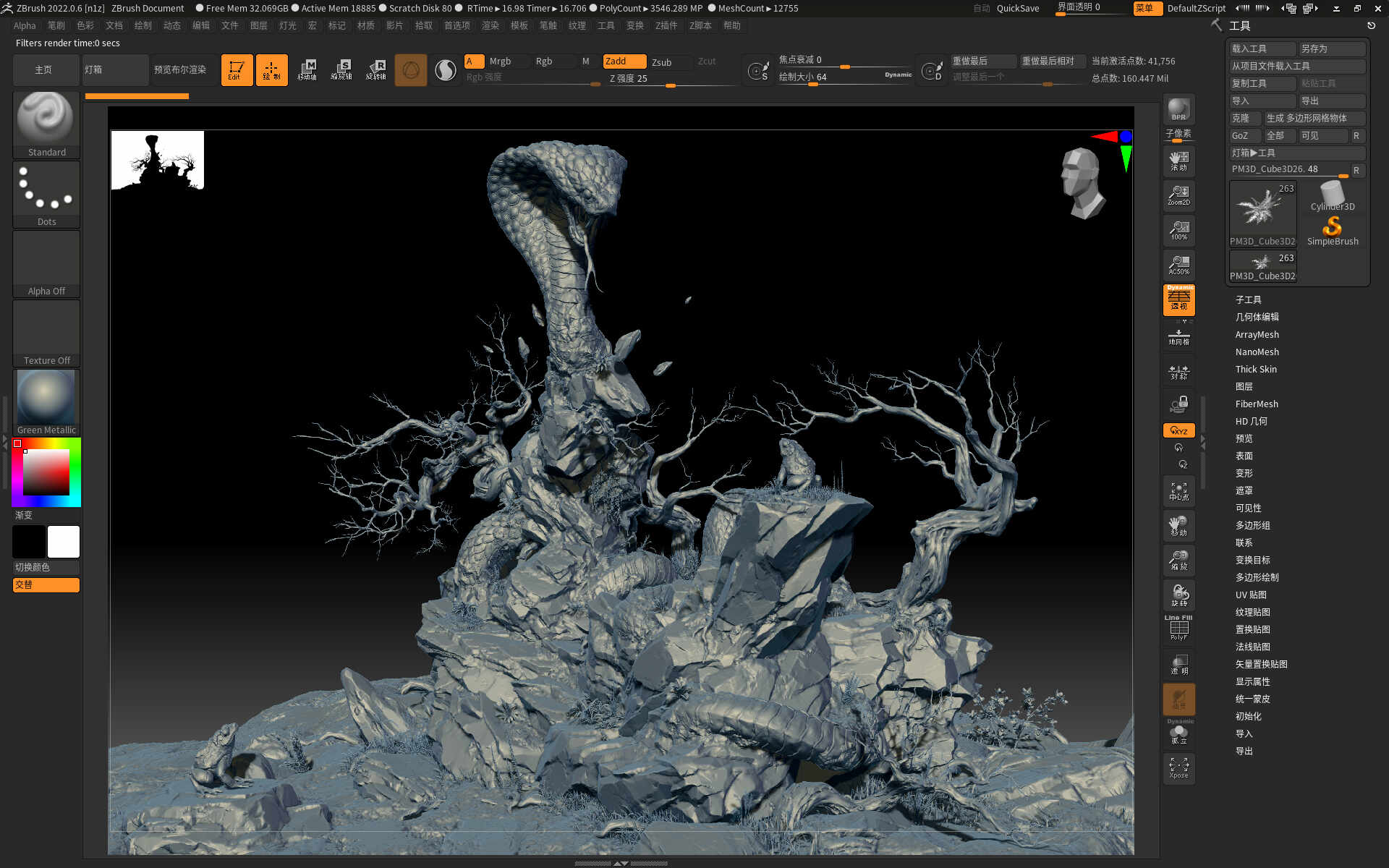Image resolution: width=1389 pixels, height=868 pixels.
Task: Activate the Scale gizmo mode icon
Action: pyautogui.click(x=341, y=70)
